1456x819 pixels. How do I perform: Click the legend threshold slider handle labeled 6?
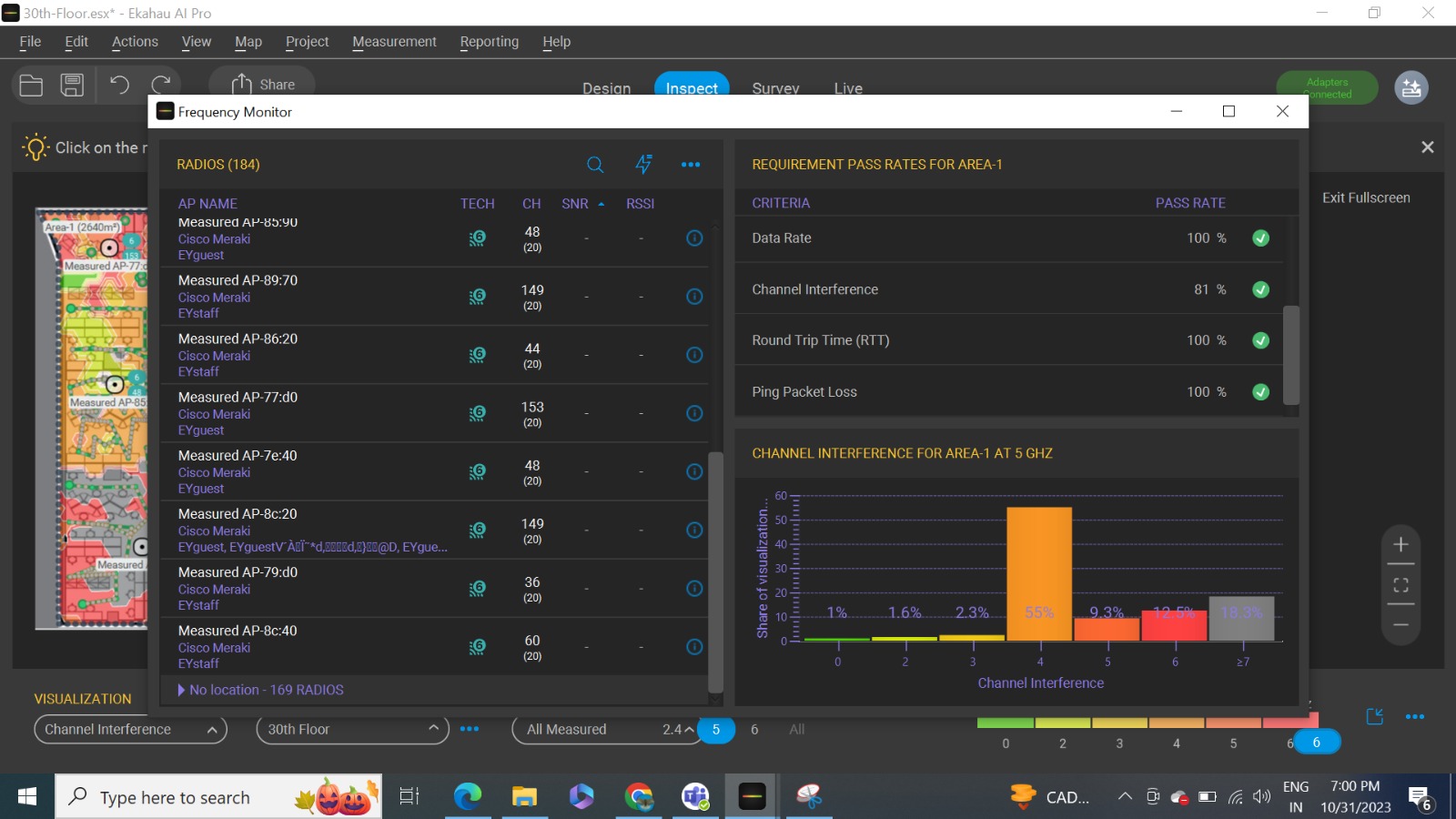point(1316,743)
